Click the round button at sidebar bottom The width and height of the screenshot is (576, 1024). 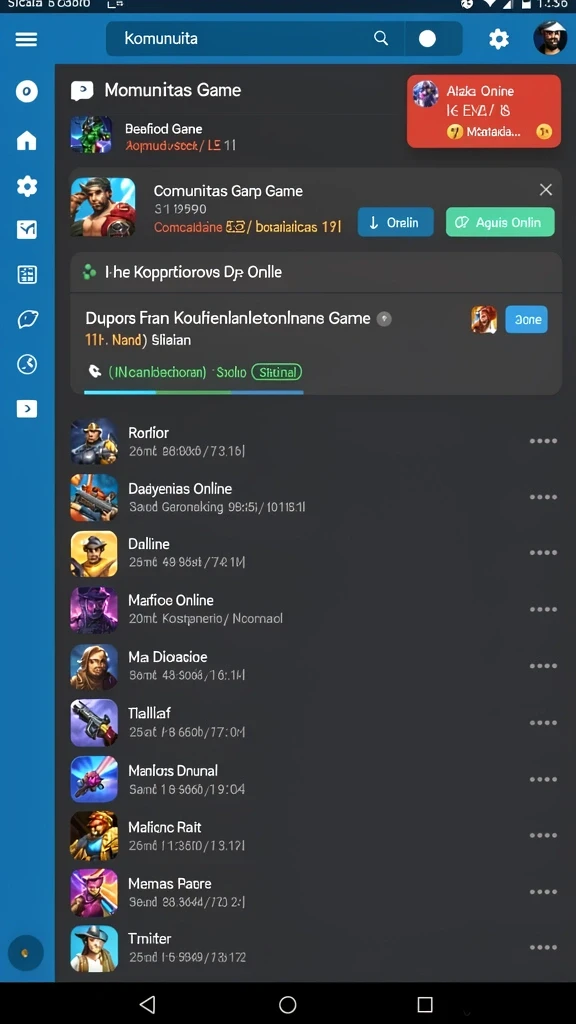click(x=25, y=953)
